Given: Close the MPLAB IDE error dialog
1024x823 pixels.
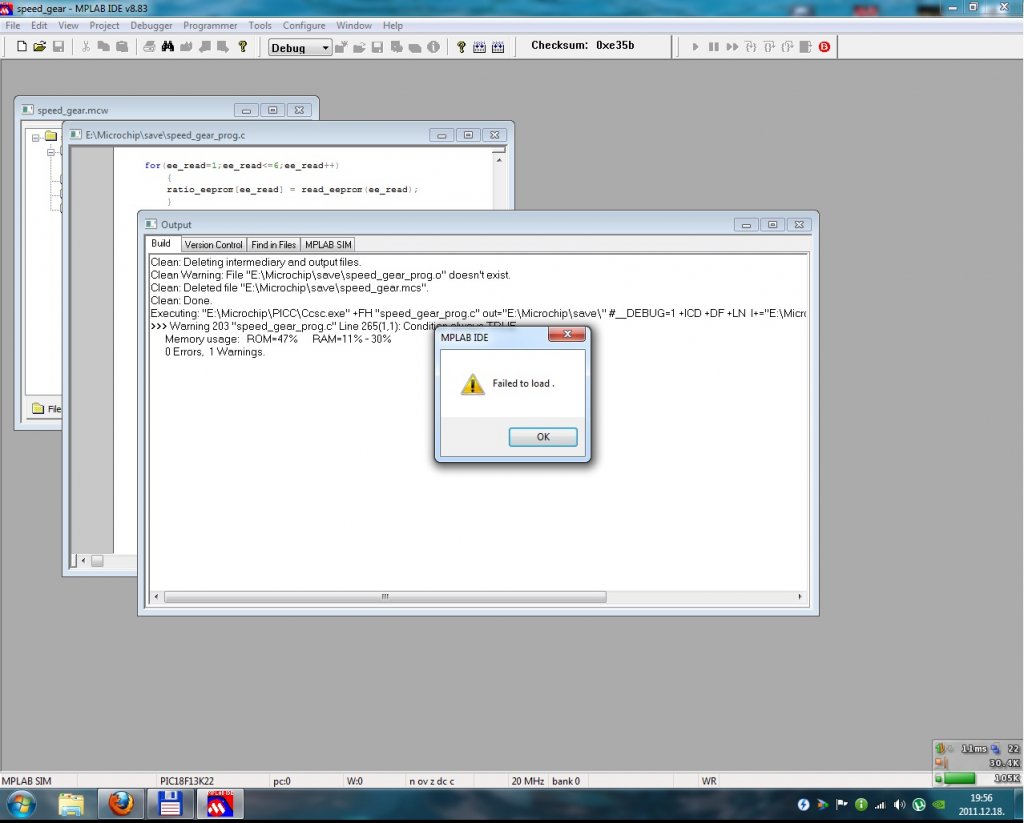Looking at the screenshot, I should 567,334.
